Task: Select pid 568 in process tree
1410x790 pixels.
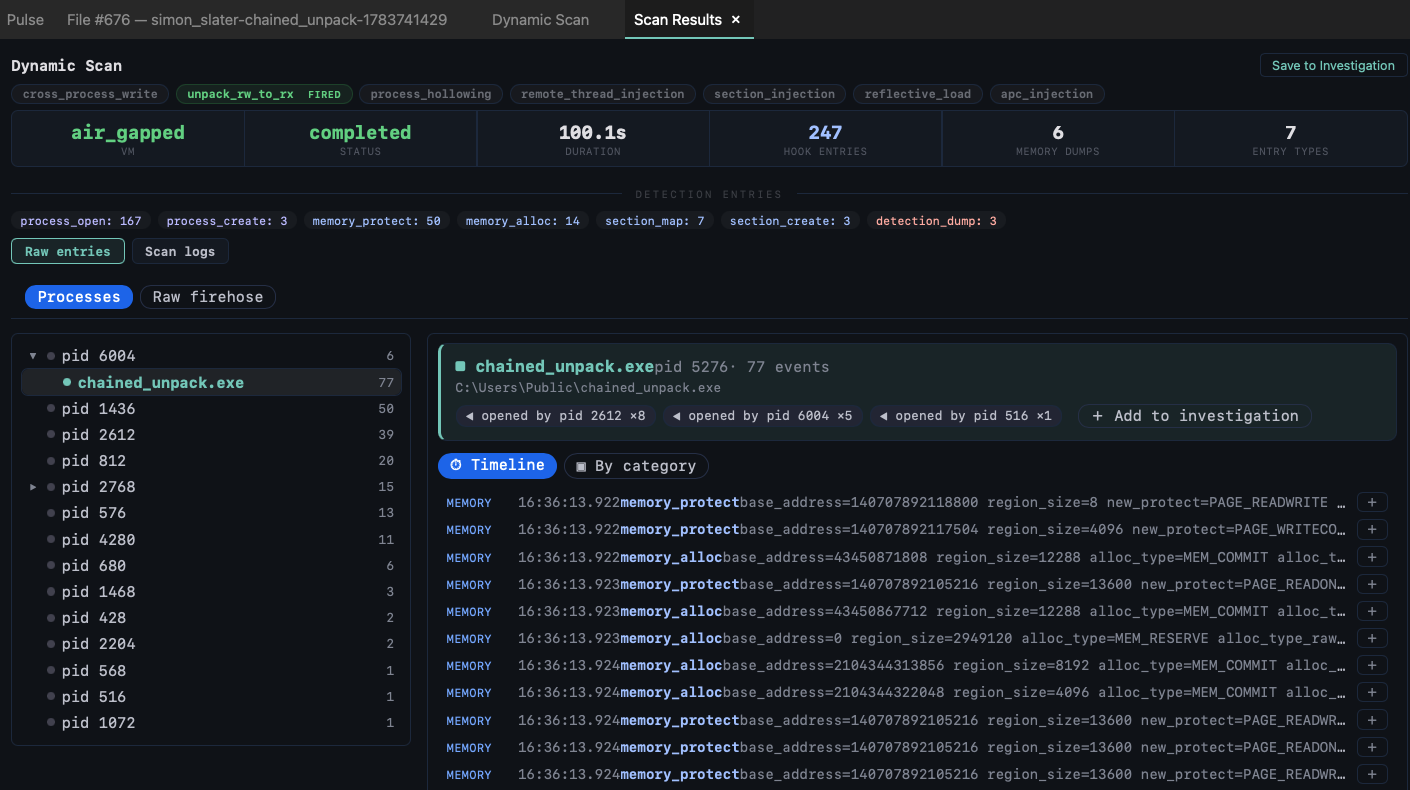Action: click(x=211, y=671)
